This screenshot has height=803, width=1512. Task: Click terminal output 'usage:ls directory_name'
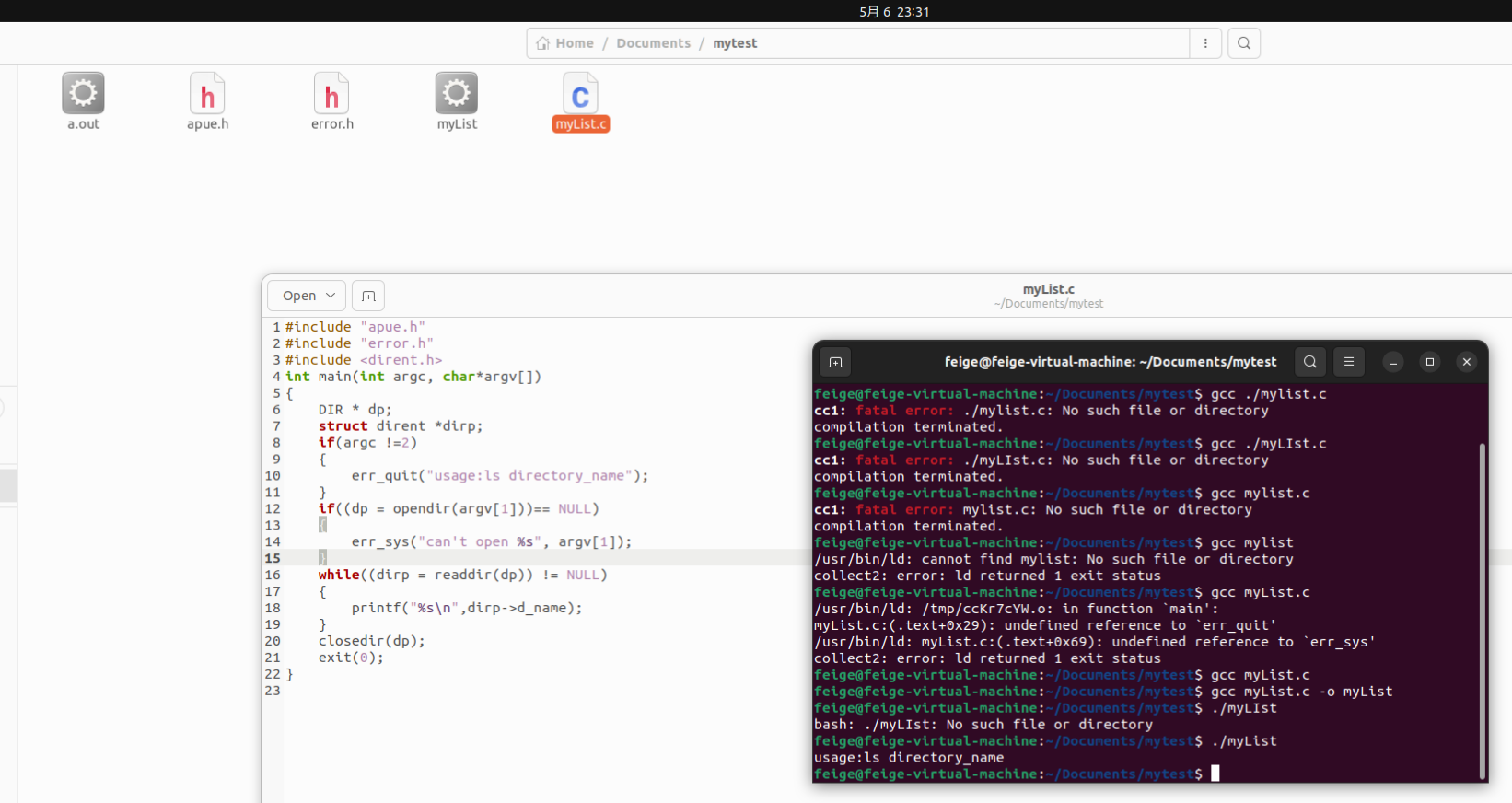tap(909, 758)
